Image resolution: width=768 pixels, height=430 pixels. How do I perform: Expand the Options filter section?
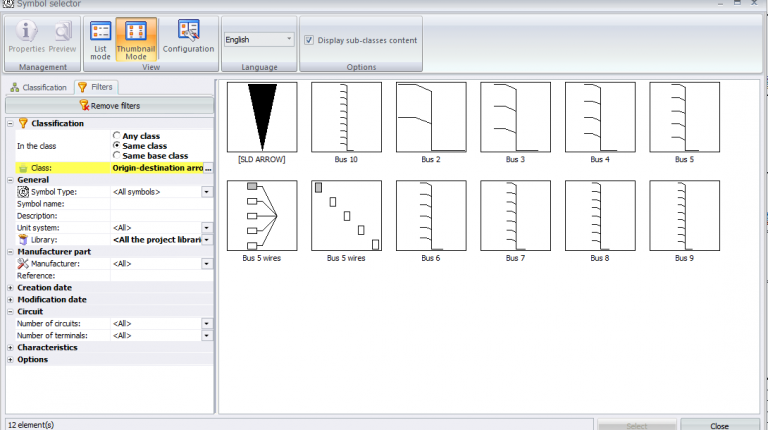(x=10, y=359)
